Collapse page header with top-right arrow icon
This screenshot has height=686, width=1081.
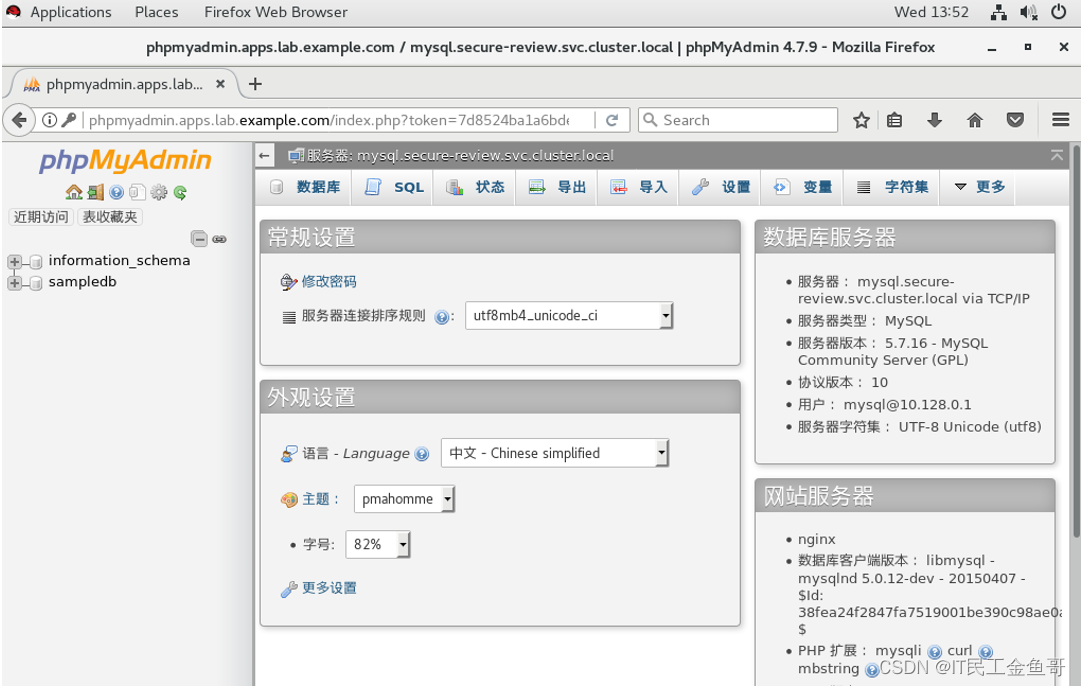pyautogui.click(x=1057, y=155)
